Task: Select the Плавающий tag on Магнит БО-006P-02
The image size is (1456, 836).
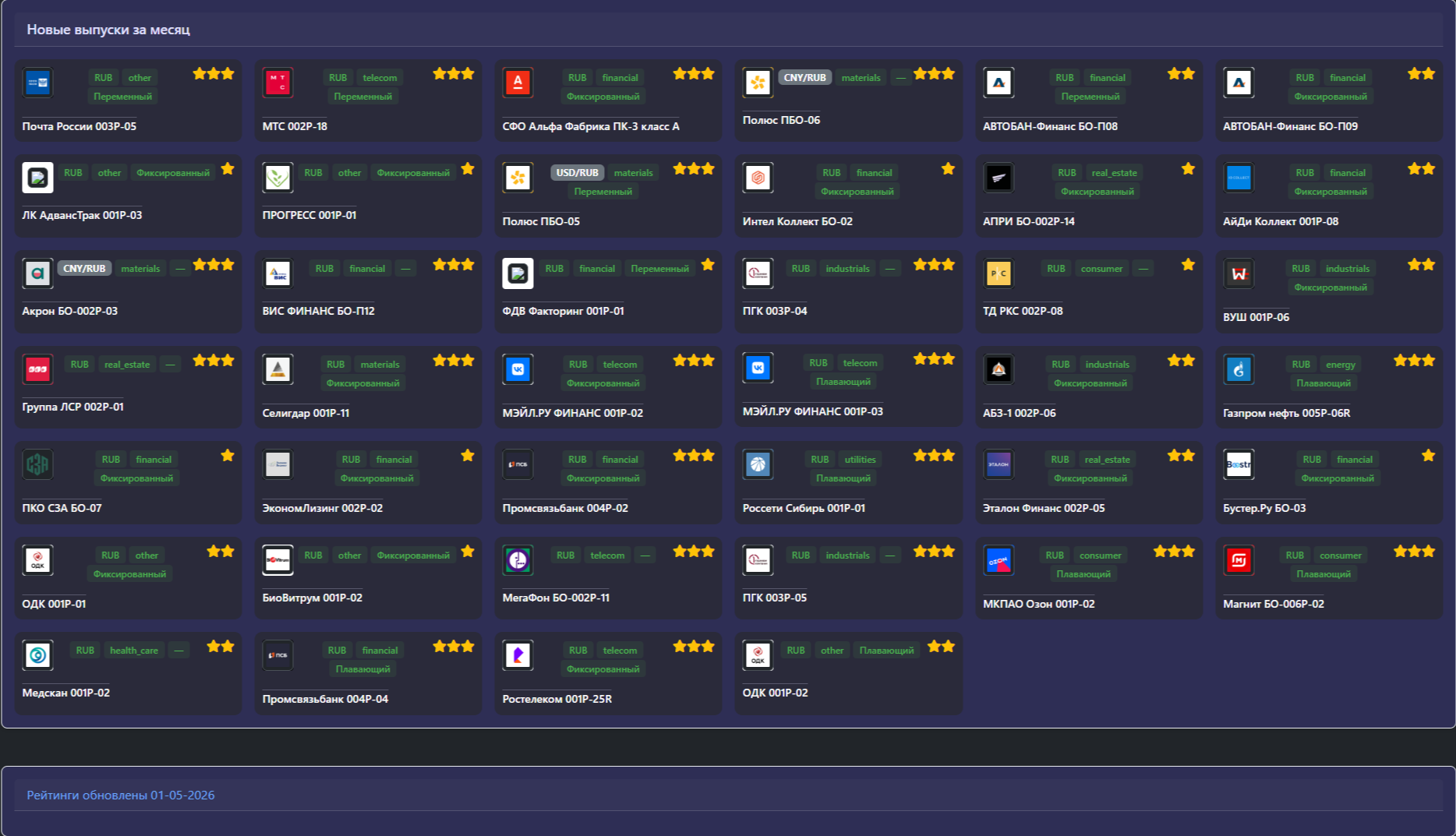Action: tap(1323, 574)
